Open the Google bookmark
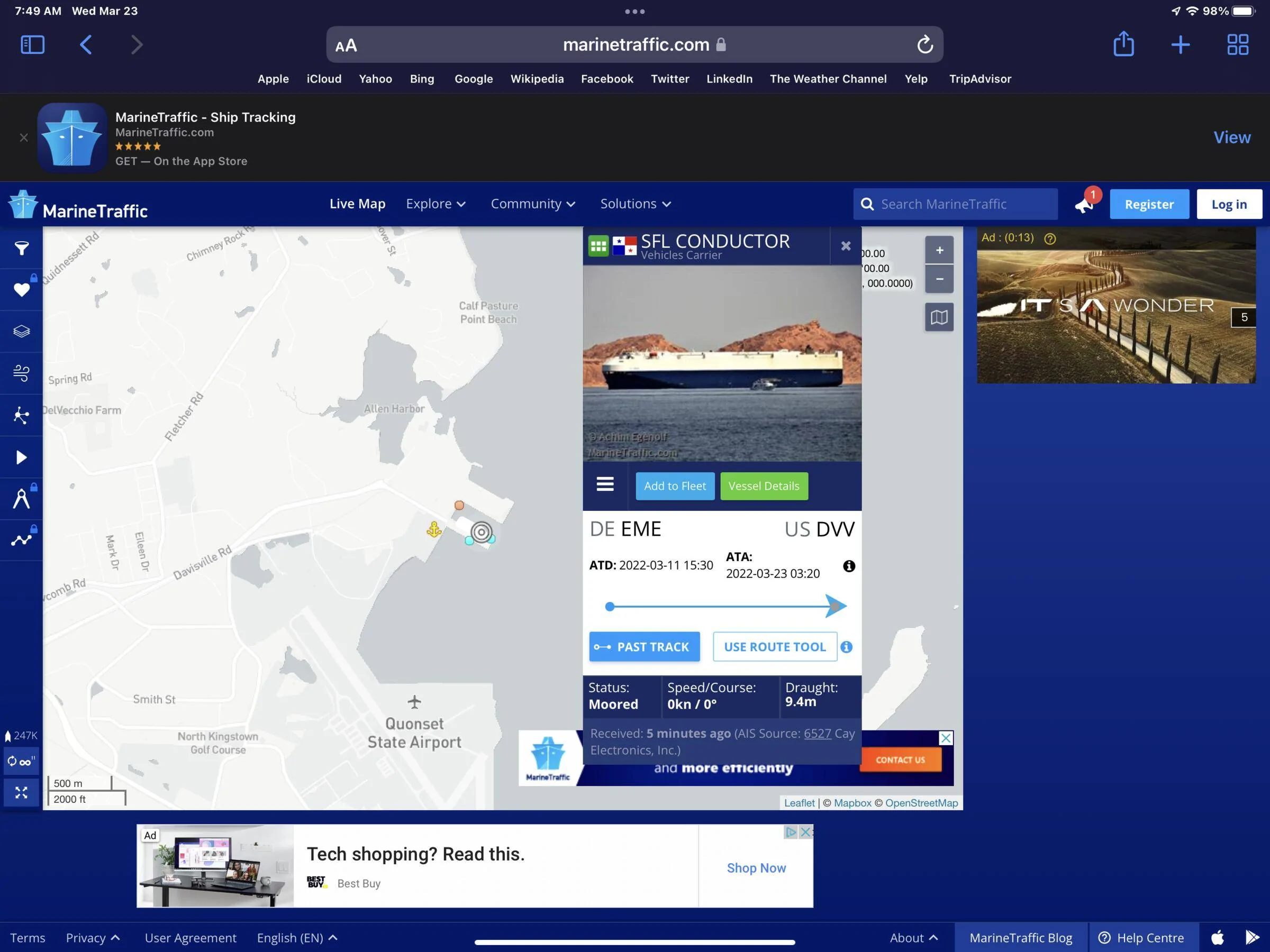Image resolution: width=1270 pixels, height=952 pixels. 474,79
